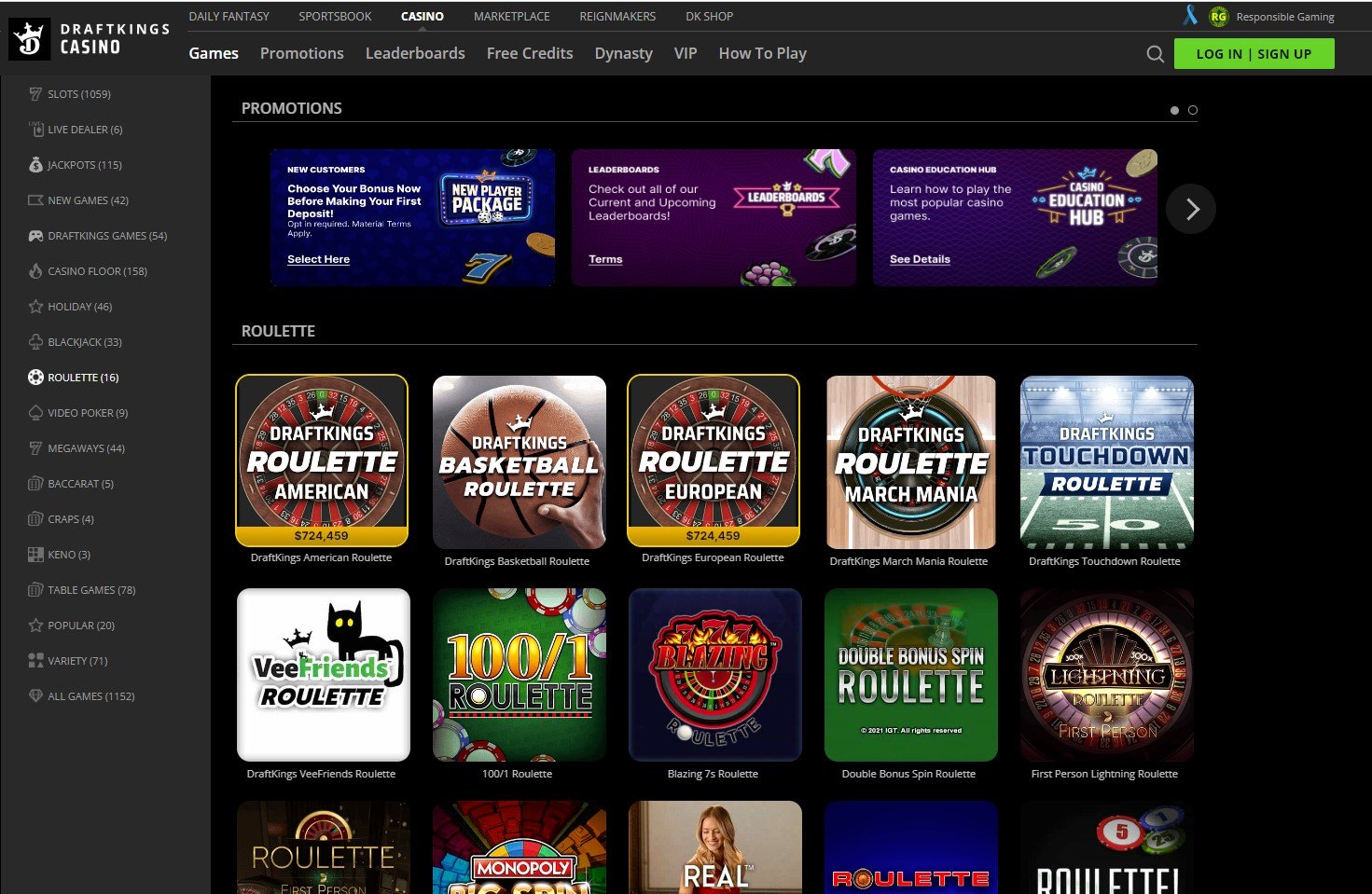The width and height of the screenshot is (1372, 894).
Task: Click the Popular star icon
Action: (x=35, y=626)
